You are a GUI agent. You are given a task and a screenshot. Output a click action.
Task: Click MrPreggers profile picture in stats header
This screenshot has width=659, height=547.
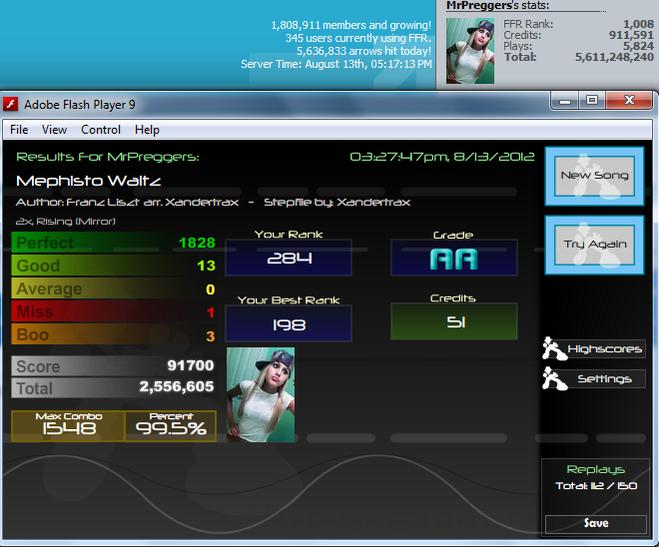[x=470, y=51]
